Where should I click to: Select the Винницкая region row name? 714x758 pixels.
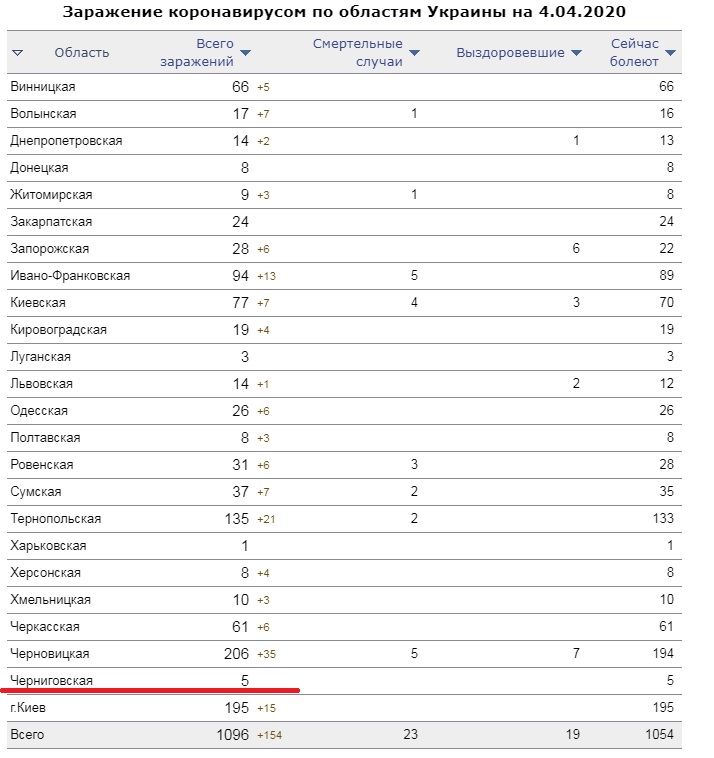(x=42, y=87)
